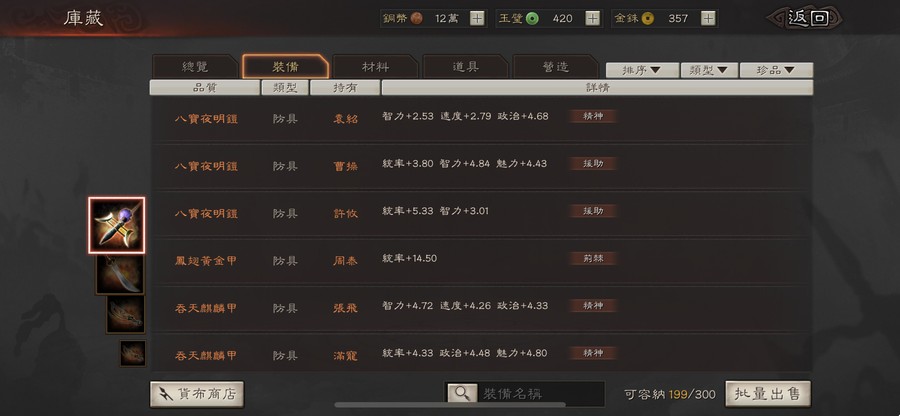Switch to the 材料 tab
The width and height of the screenshot is (900, 416).
tap(375, 67)
